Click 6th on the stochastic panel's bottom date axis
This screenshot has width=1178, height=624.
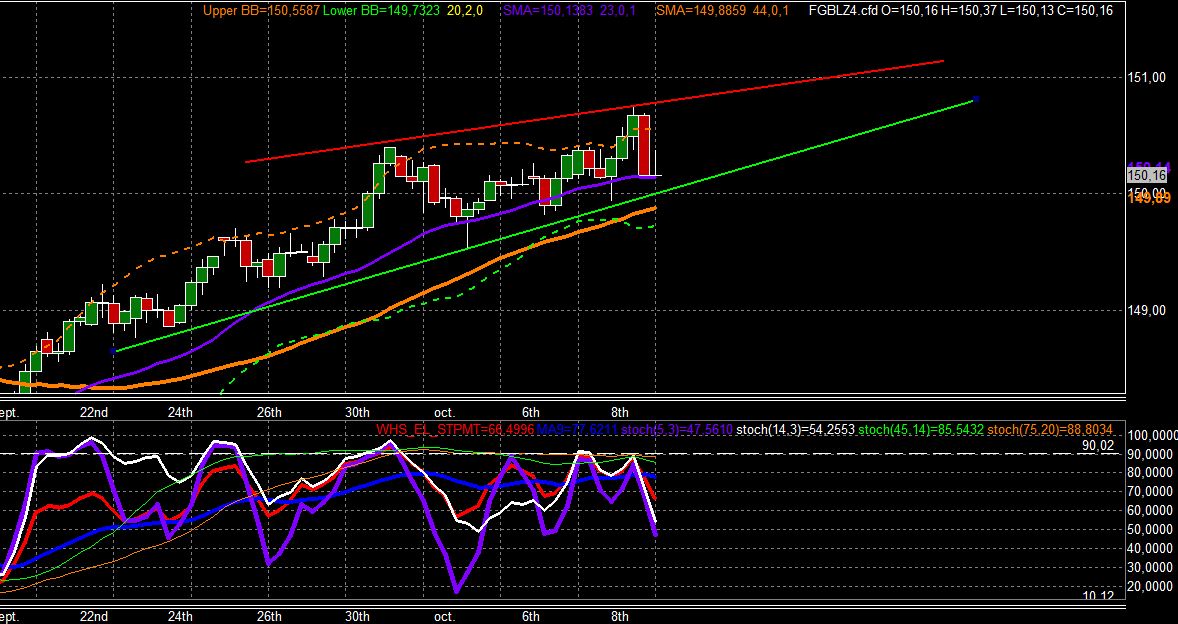click(x=531, y=616)
